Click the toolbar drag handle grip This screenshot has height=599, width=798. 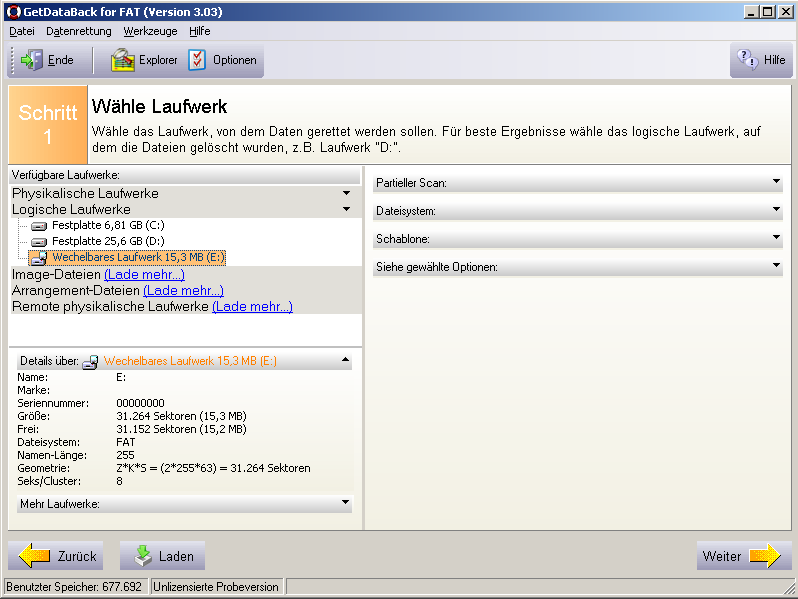click(x=13, y=60)
